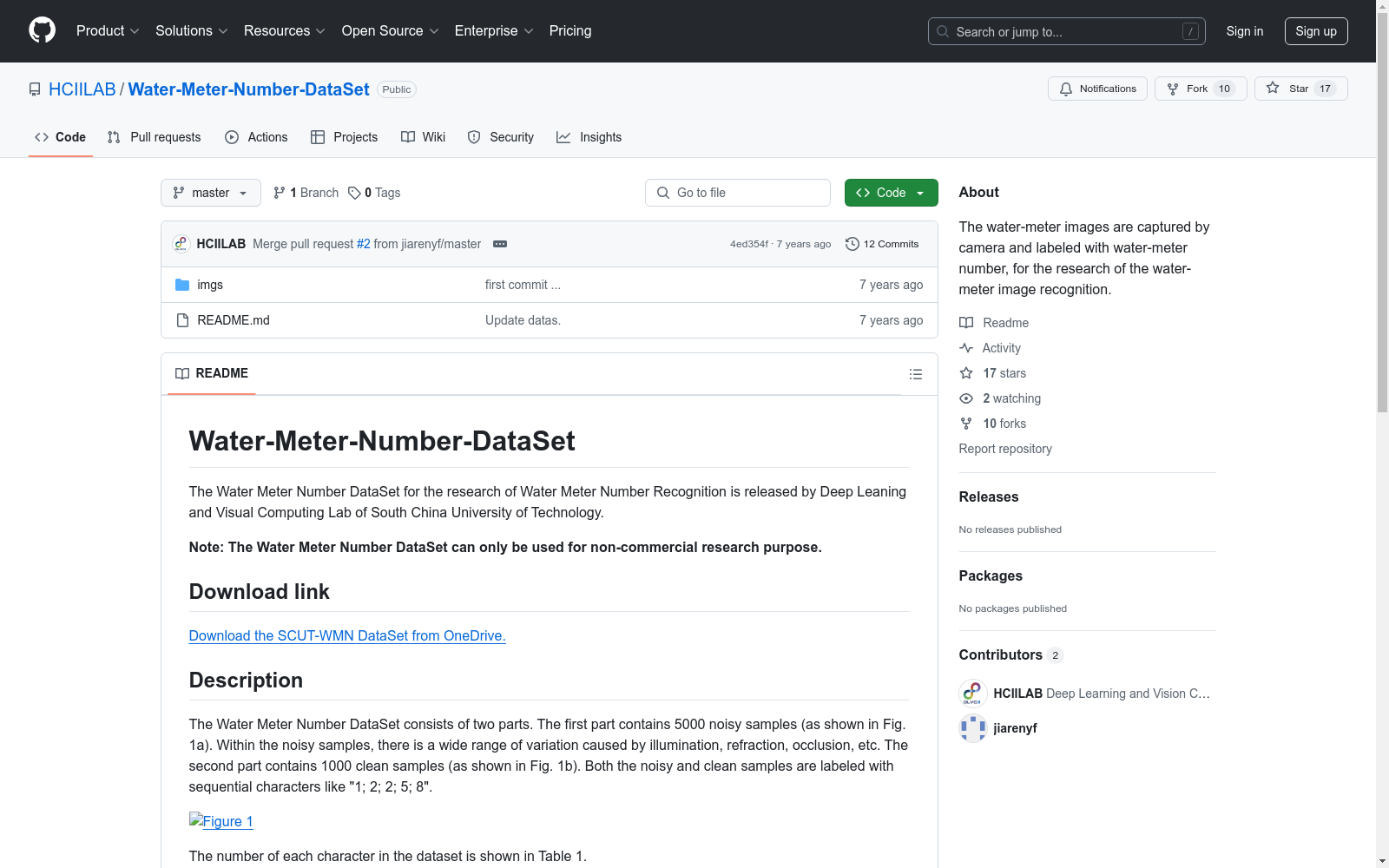Viewport: 1389px width, 868px height.
Task: Fork this repository
Action: 1201,89
